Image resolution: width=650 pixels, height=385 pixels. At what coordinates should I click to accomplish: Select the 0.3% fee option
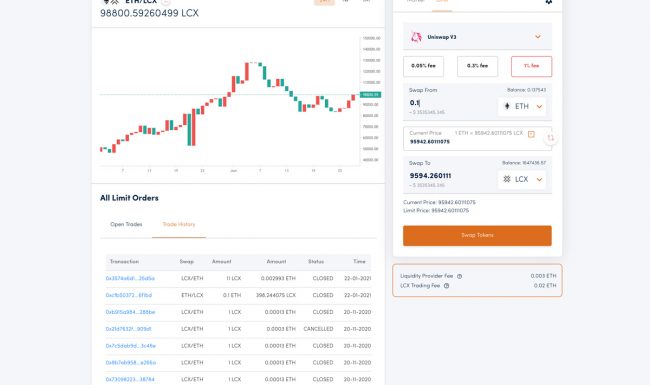(x=477, y=66)
